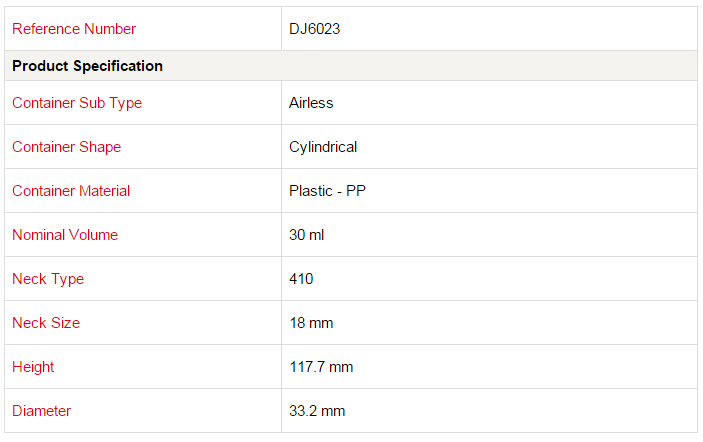Click the Neck Type label

click(x=48, y=279)
